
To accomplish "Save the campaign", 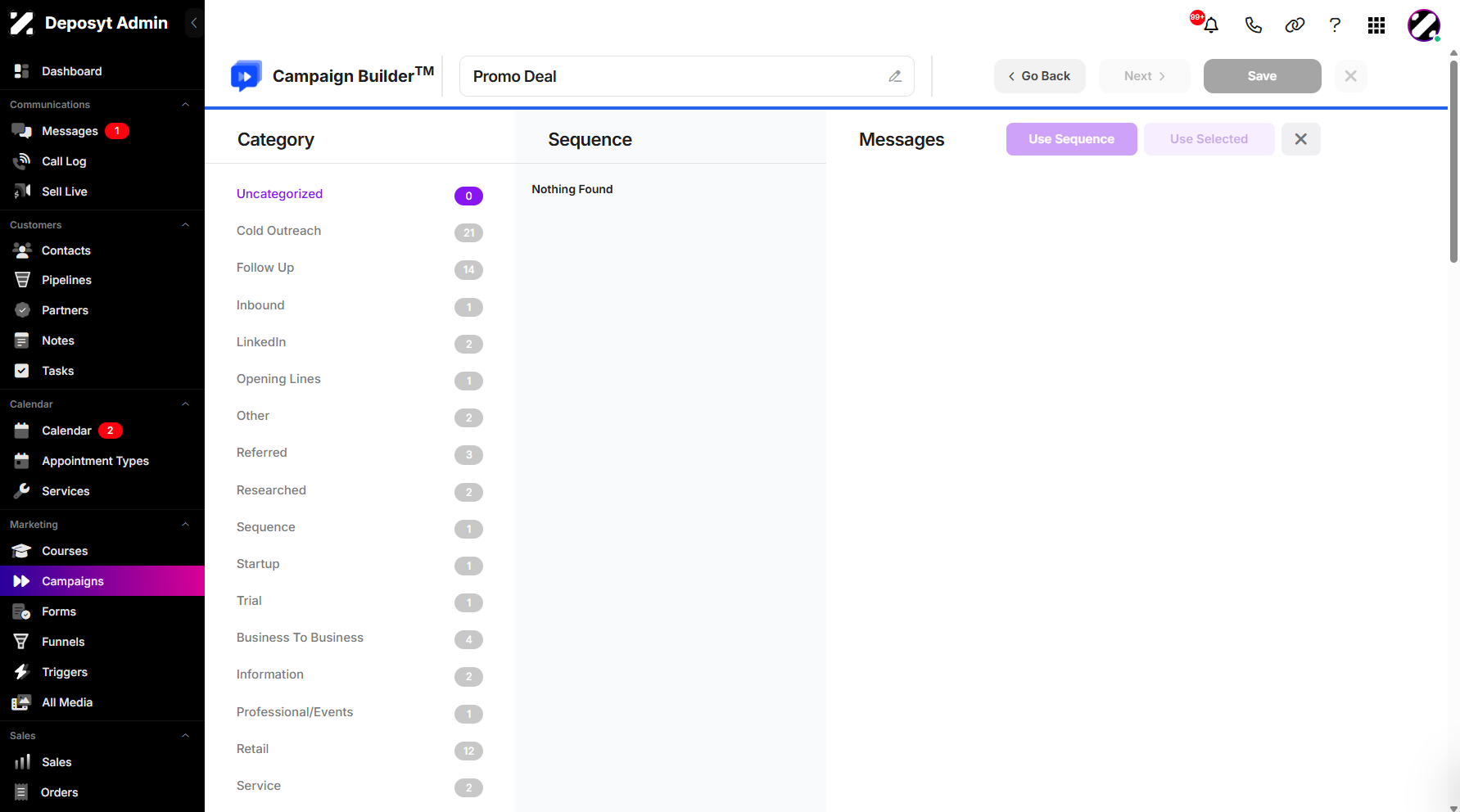I will tap(1262, 76).
